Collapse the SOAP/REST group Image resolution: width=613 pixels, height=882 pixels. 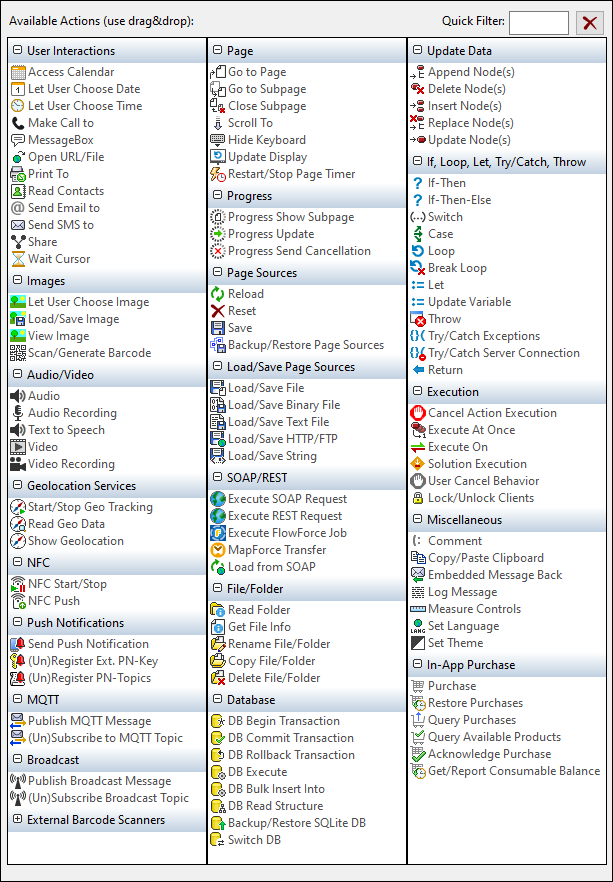[217, 478]
